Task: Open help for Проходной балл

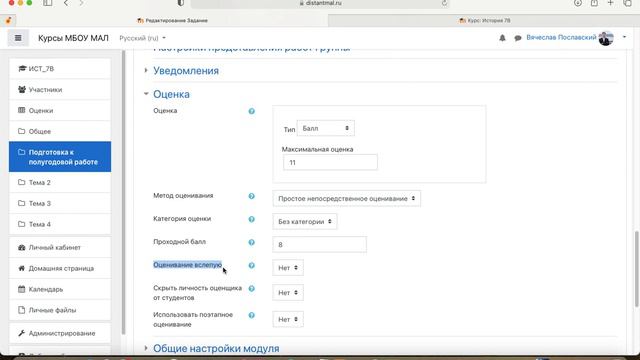Action: click(251, 242)
